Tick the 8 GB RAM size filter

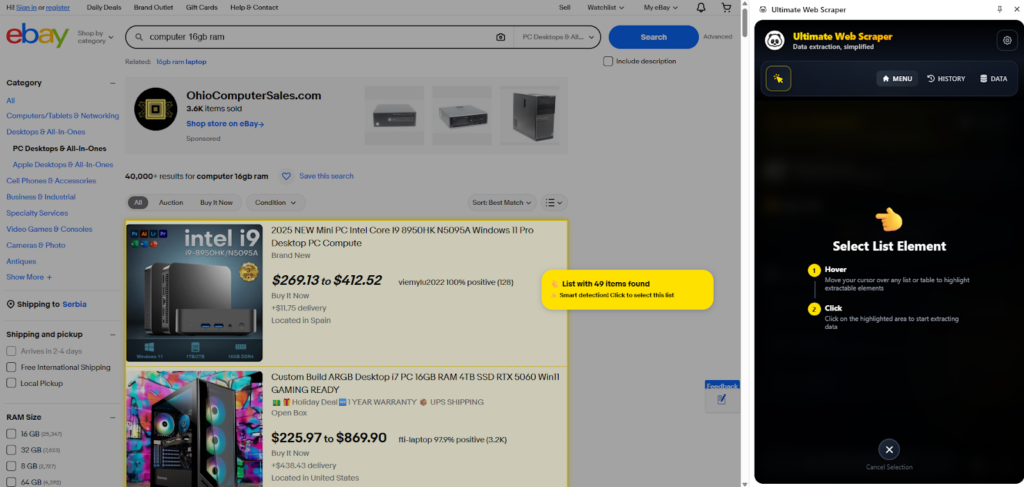coord(11,466)
